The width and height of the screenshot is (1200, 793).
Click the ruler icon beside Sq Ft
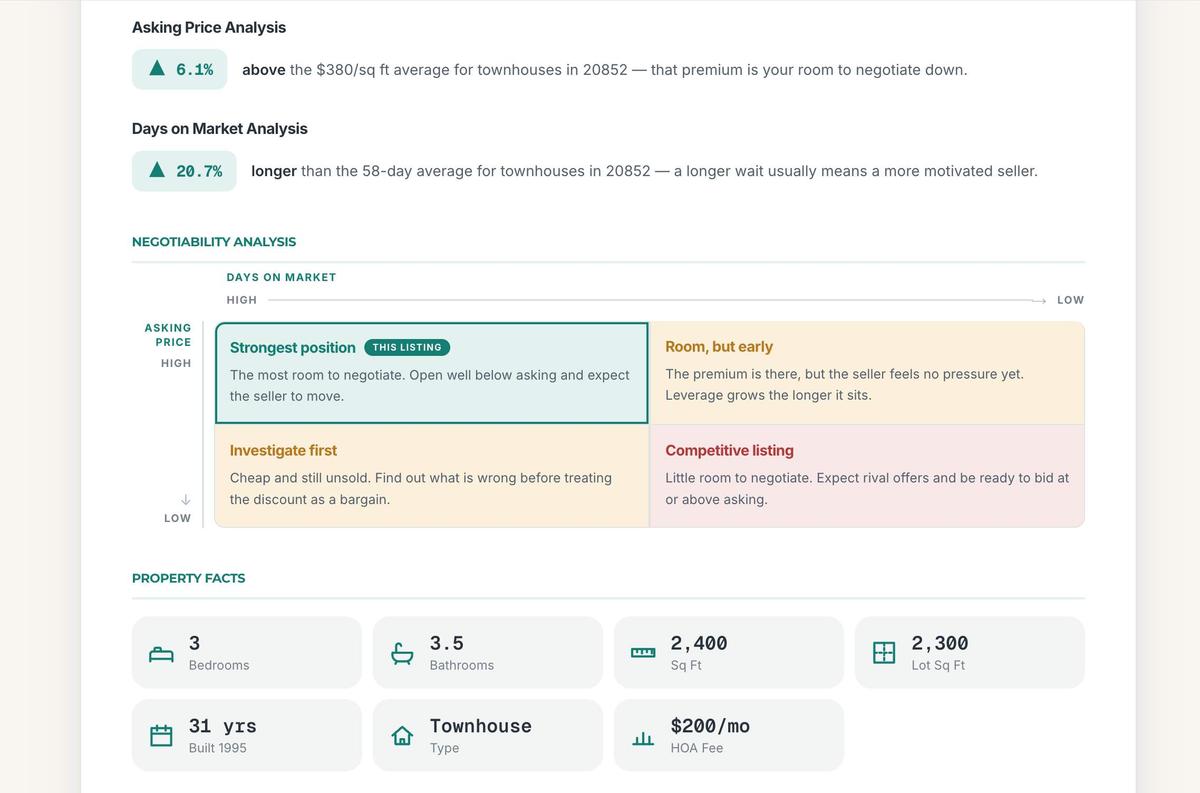[643, 653]
